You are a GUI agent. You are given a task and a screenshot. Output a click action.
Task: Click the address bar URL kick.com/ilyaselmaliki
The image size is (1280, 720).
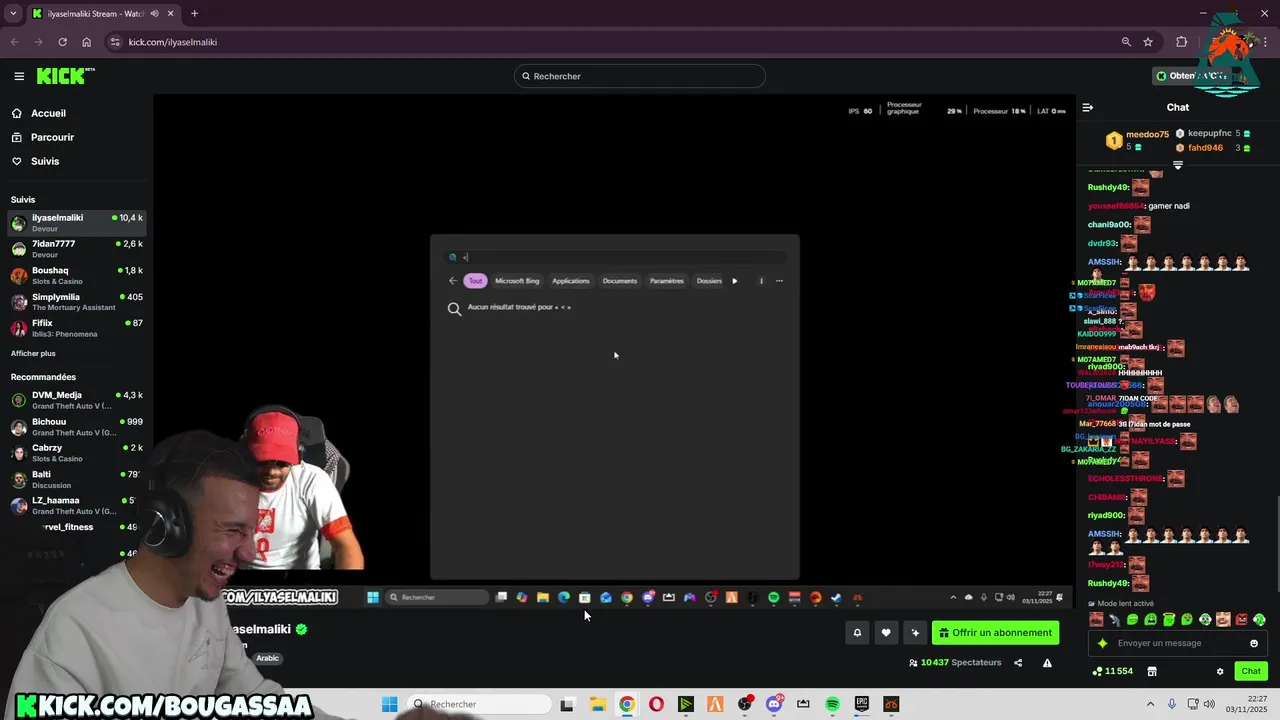pyautogui.click(x=173, y=42)
